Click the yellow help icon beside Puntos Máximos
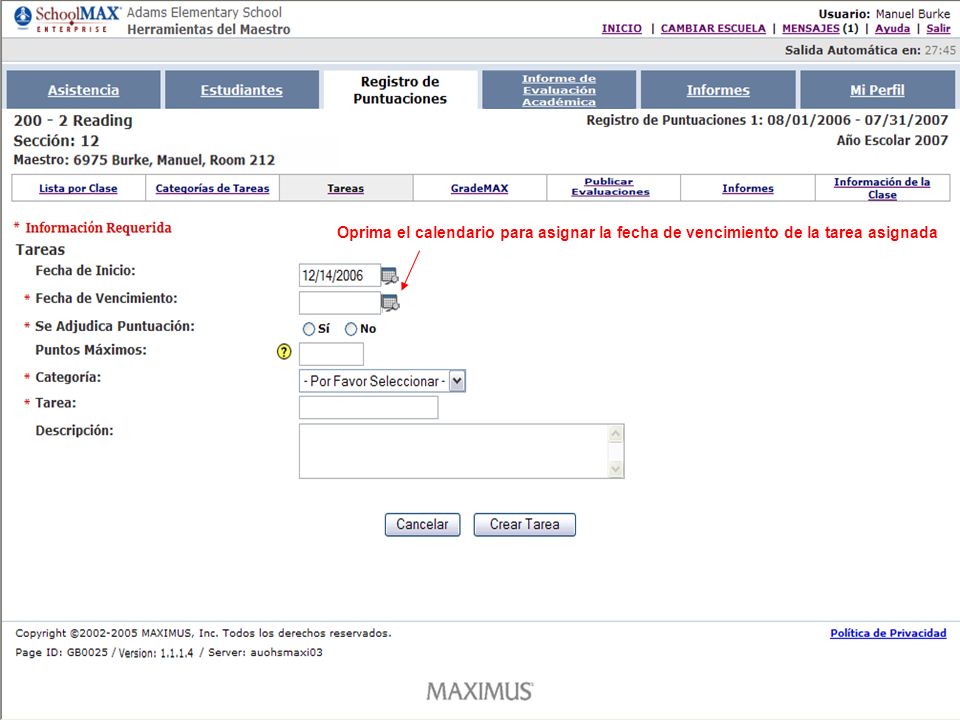The image size is (960, 720). pyautogui.click(x=284, y=351)
